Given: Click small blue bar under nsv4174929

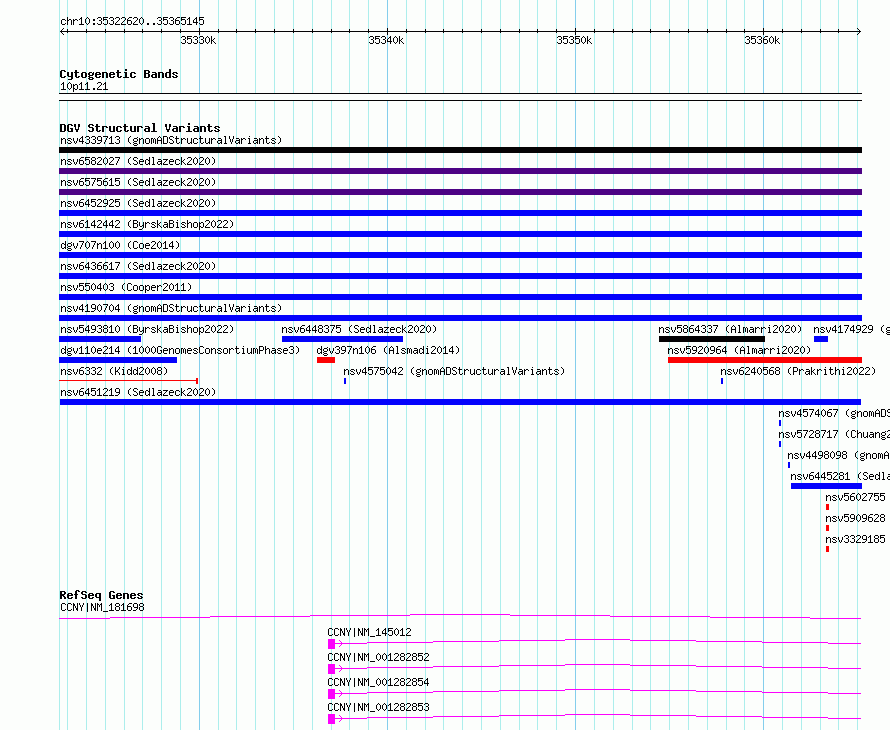Looking at the screenshot, I should pos(821,339).
